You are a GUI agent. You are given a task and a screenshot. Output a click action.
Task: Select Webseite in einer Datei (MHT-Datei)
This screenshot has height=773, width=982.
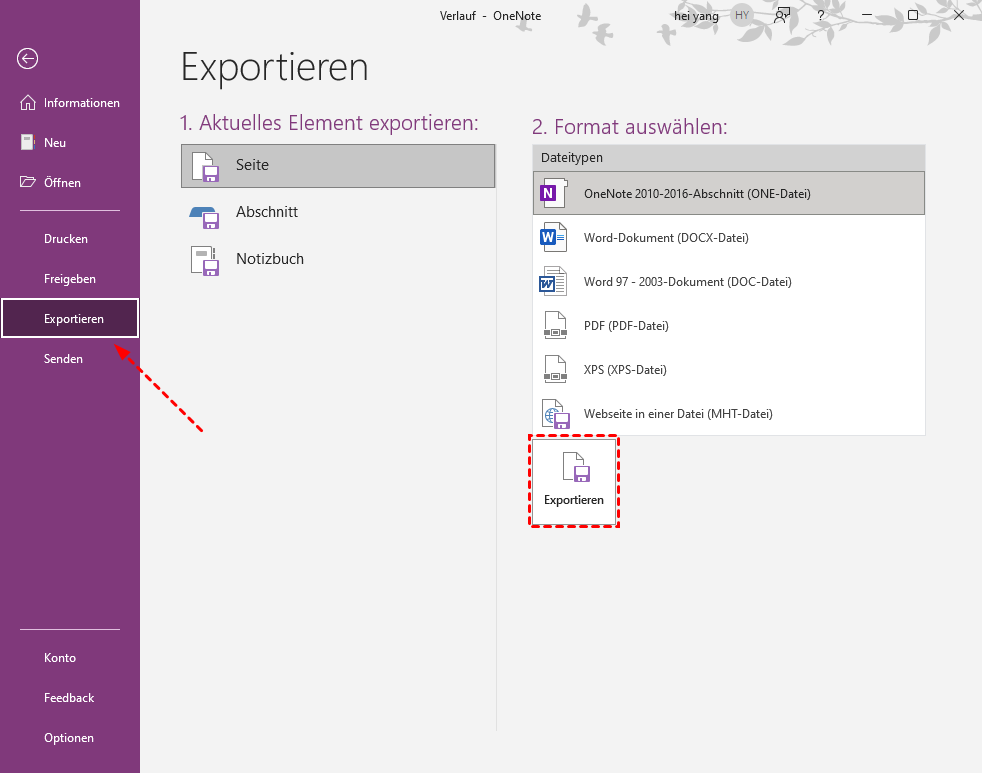729,413
